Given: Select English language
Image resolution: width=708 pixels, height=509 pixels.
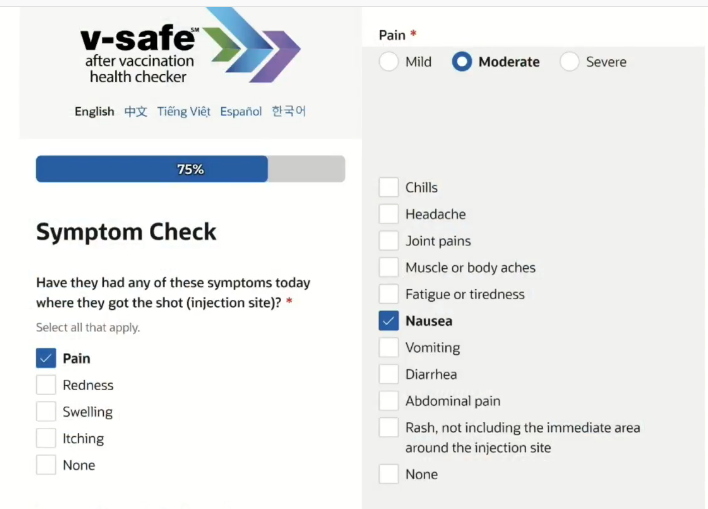Looking at the screenshot, I should (x=94, y=111).
